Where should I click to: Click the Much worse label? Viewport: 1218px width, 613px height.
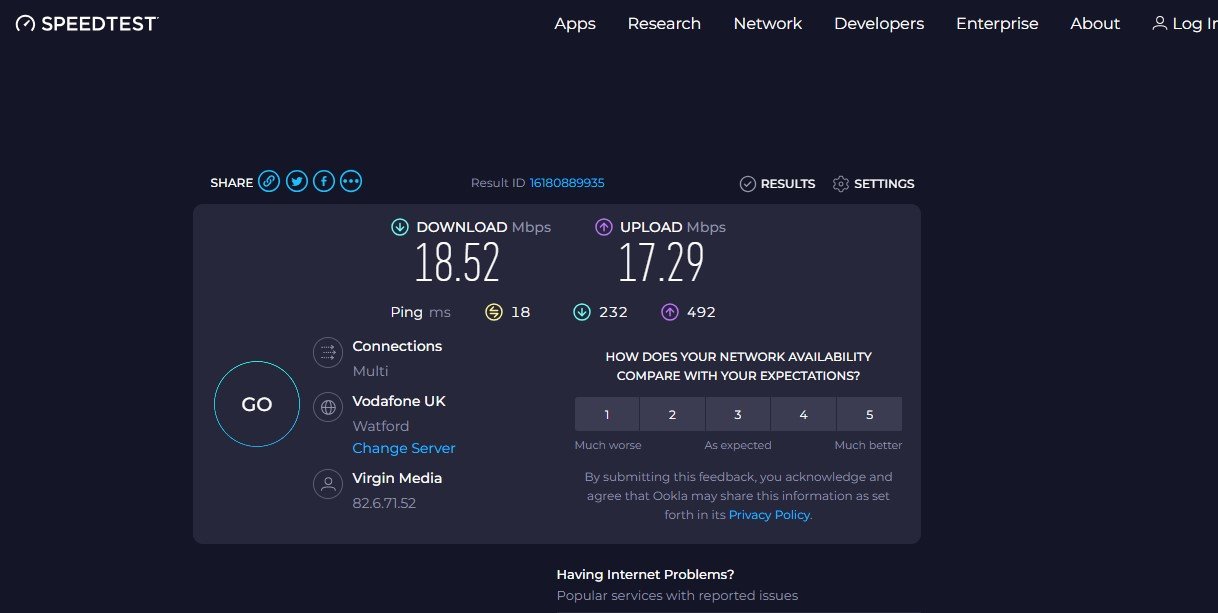(608, 445)
